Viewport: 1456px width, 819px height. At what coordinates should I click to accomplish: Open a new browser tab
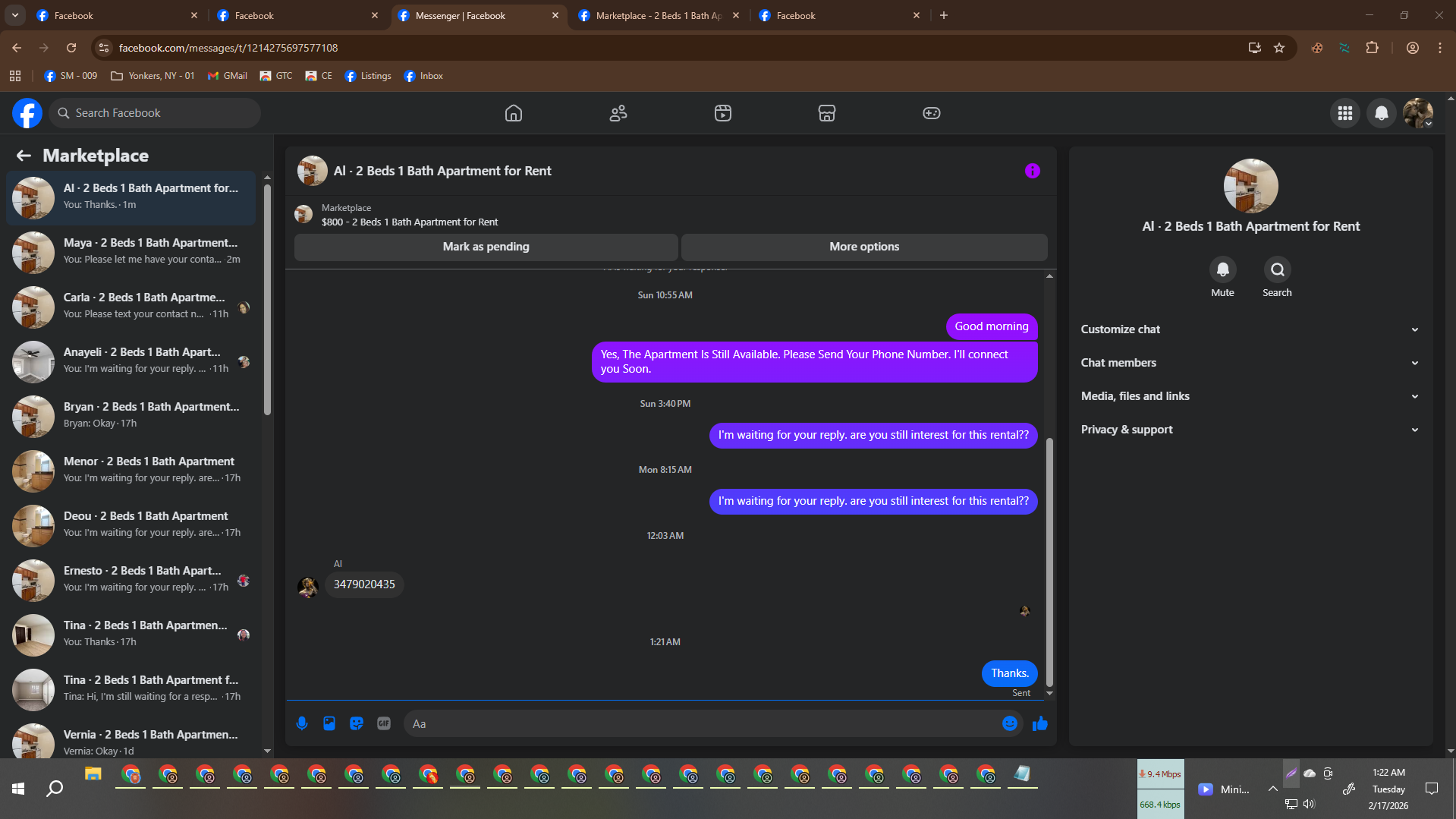point(944,15)
